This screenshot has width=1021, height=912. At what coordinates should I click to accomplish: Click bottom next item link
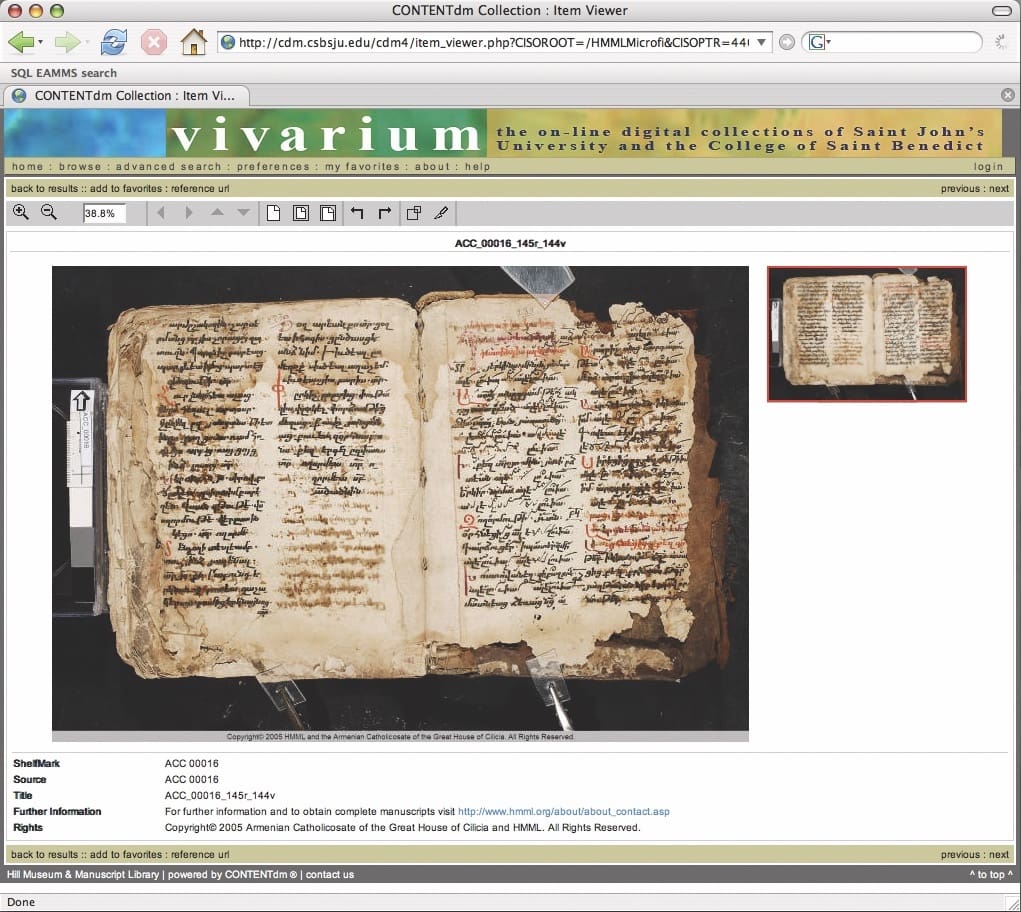click(x=999, y=854)
